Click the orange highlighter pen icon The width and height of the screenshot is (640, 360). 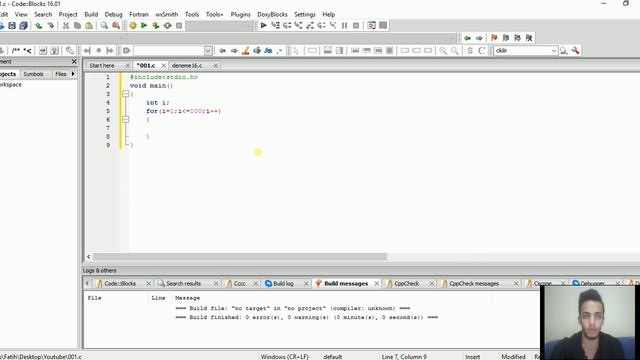pos(245,51)
